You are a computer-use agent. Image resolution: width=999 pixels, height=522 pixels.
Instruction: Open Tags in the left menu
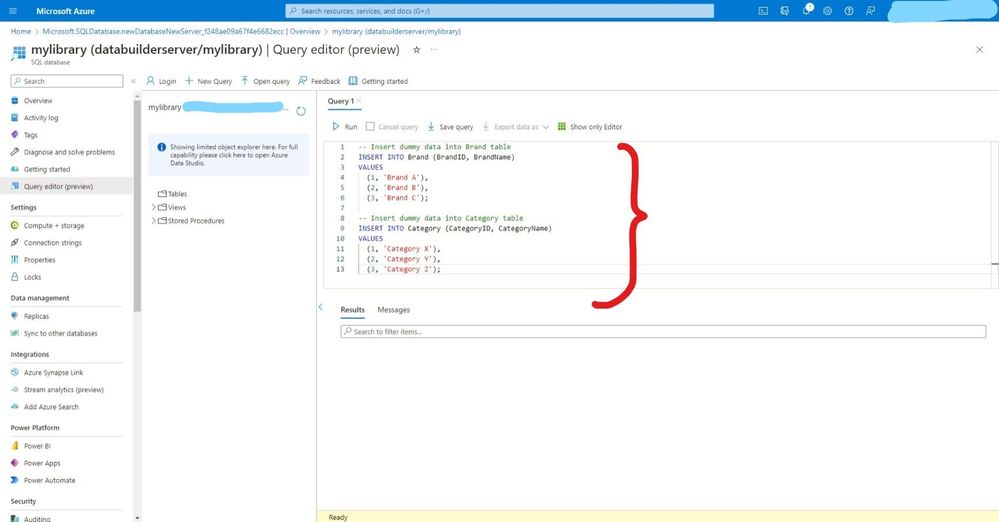click(x=31, y=135)
